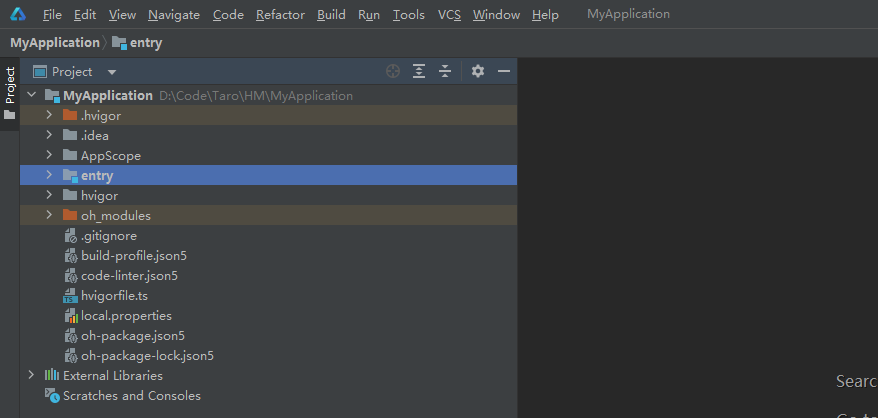Click the MyApplication root module icon
Screen dimensions: 878x418
coord(52,96)
